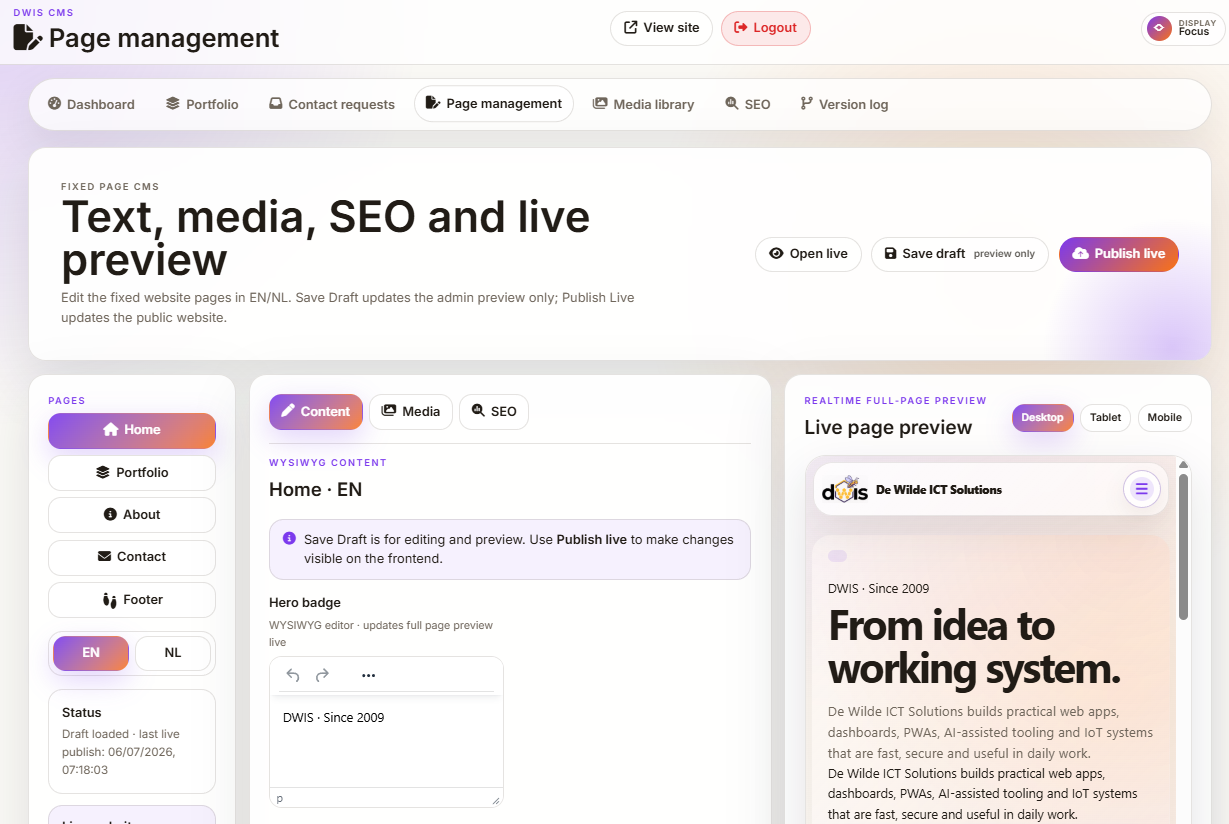This screenshot has width=1229, height=824.
Task: Click the View site button
Action: [661, 28]
